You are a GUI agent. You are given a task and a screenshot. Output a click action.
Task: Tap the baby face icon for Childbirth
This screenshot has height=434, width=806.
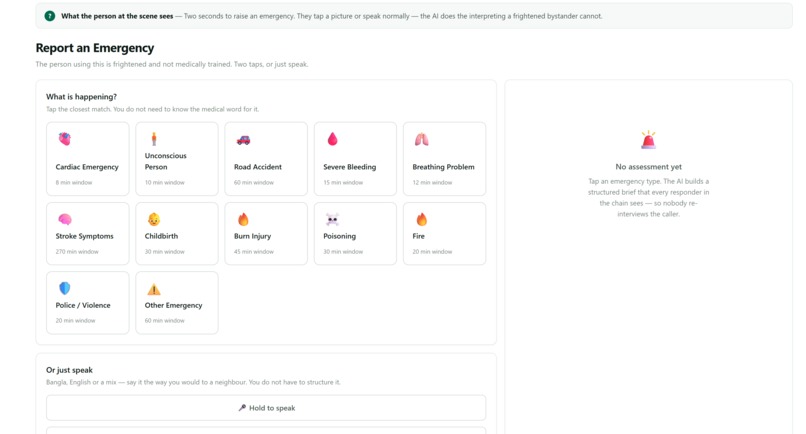point(154,220)
